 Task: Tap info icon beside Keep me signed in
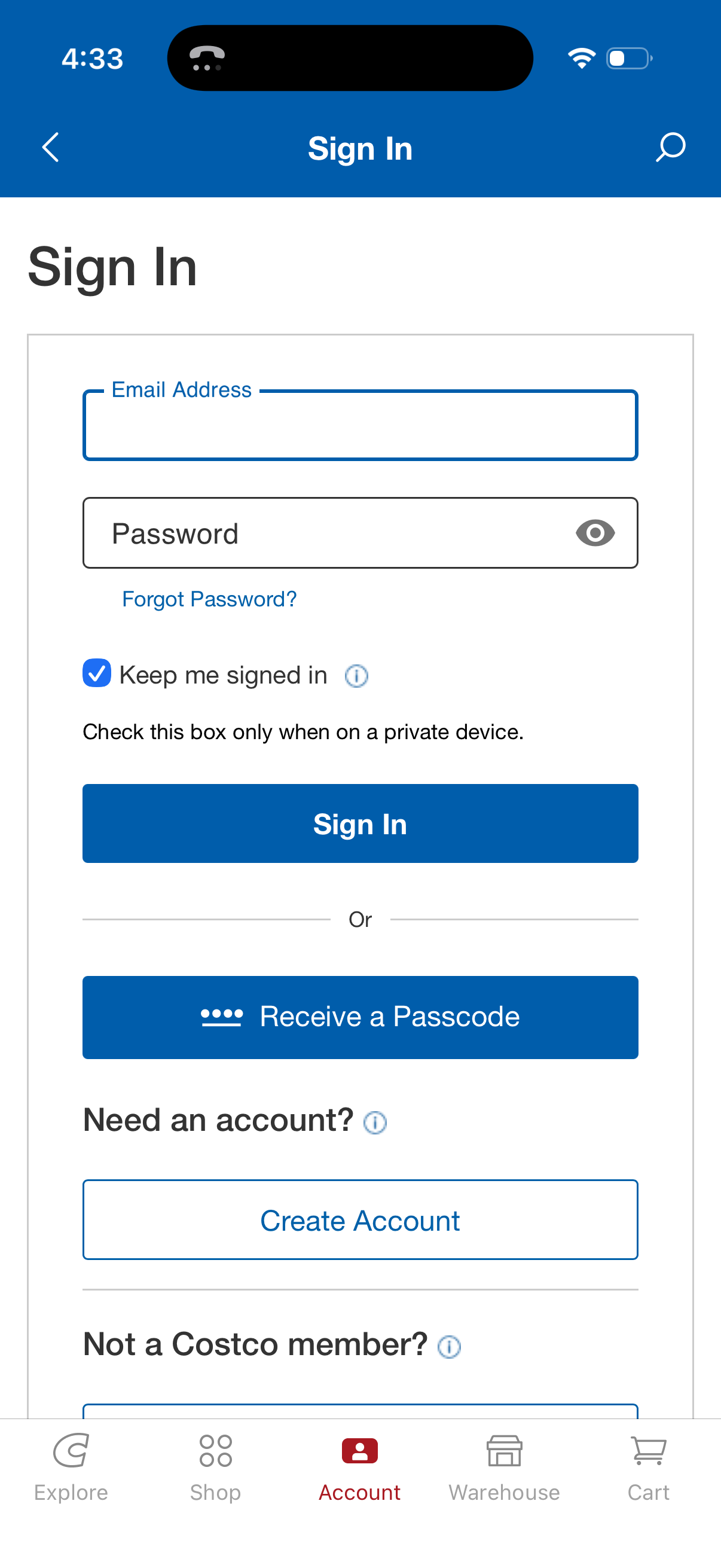click(356, 676)
